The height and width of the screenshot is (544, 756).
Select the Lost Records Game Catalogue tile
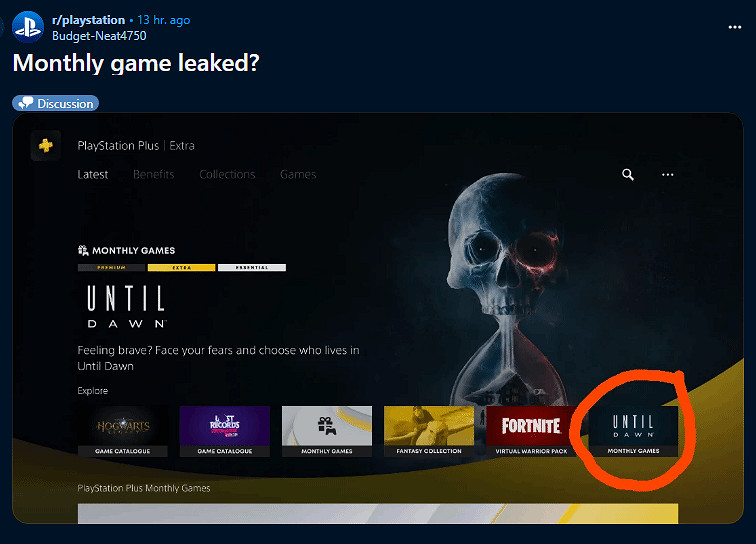[224, 430]
